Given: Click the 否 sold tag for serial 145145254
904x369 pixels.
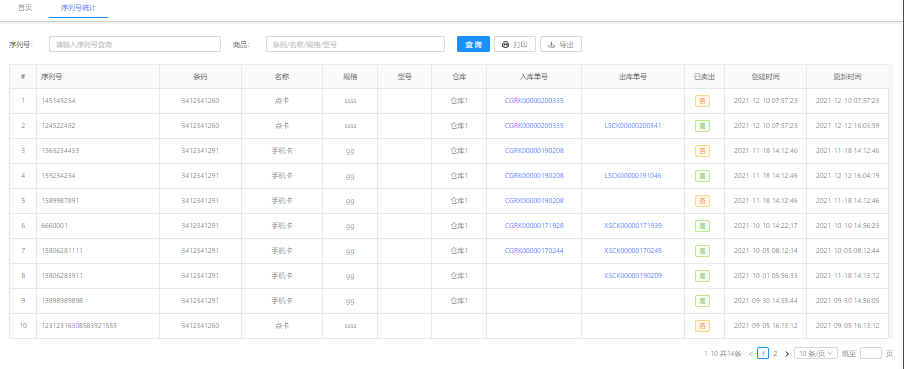Looking at the screenshot, I should click(x=702, y=101).
